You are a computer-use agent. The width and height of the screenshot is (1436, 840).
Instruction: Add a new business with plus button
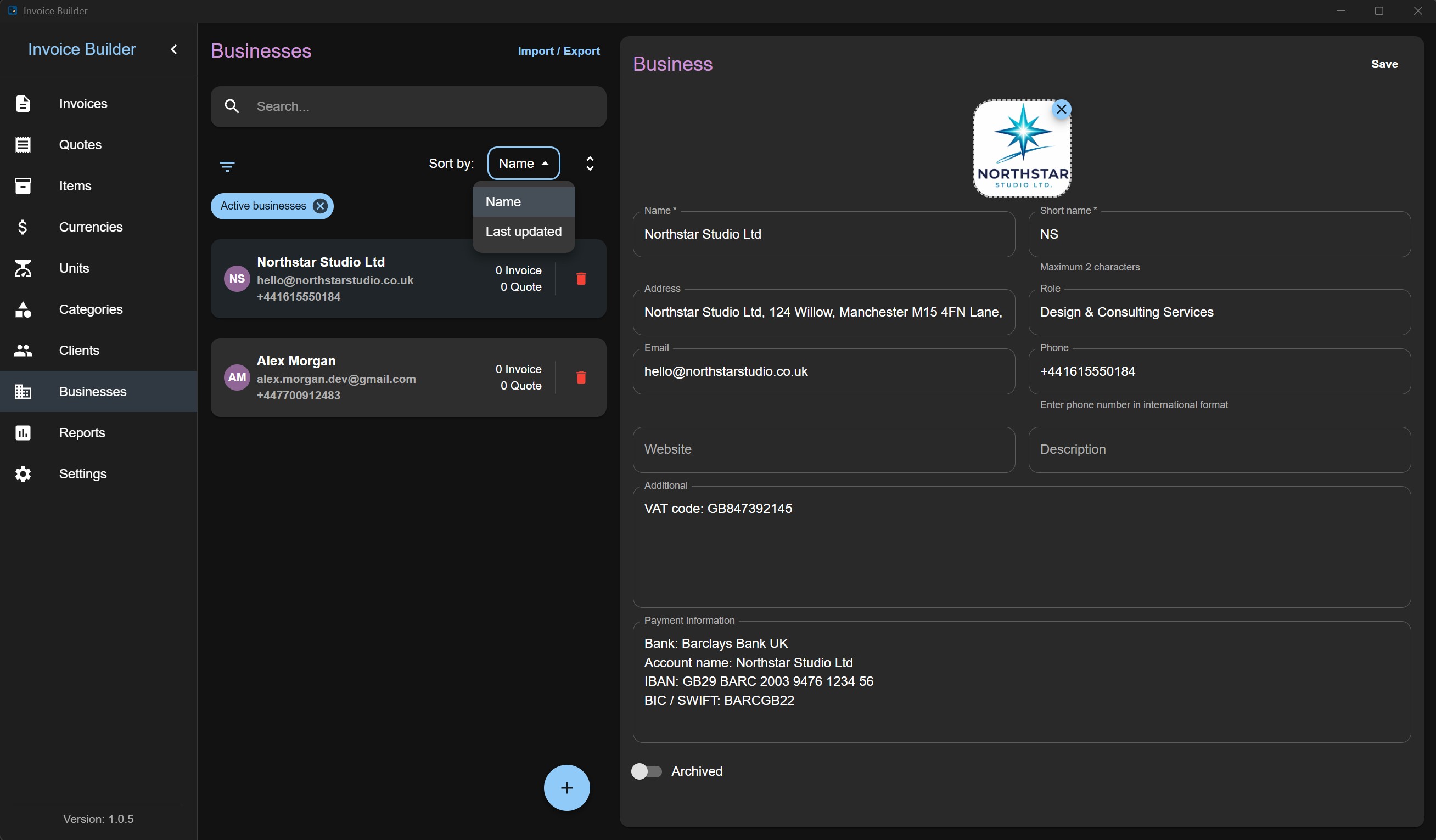[x=566, y=788]
